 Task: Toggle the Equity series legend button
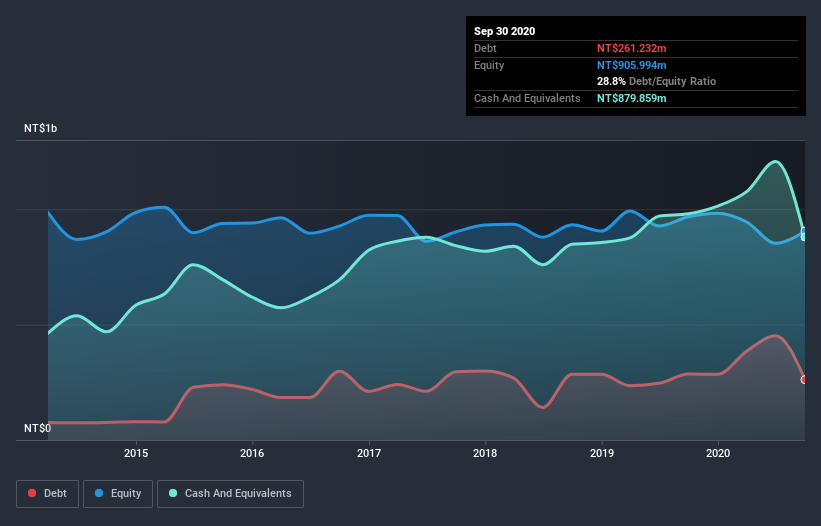118,494
